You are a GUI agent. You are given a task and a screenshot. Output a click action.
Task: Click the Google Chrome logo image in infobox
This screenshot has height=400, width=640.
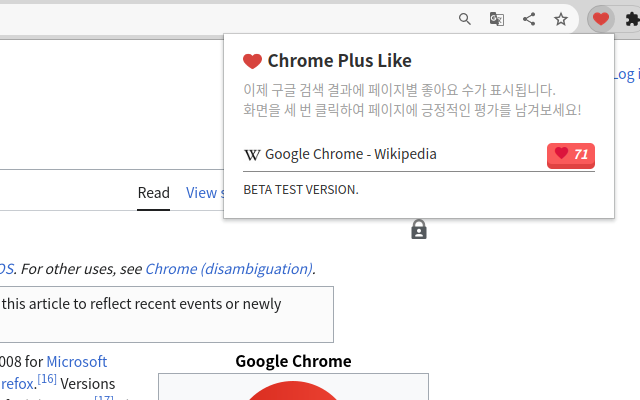[293, 390]
